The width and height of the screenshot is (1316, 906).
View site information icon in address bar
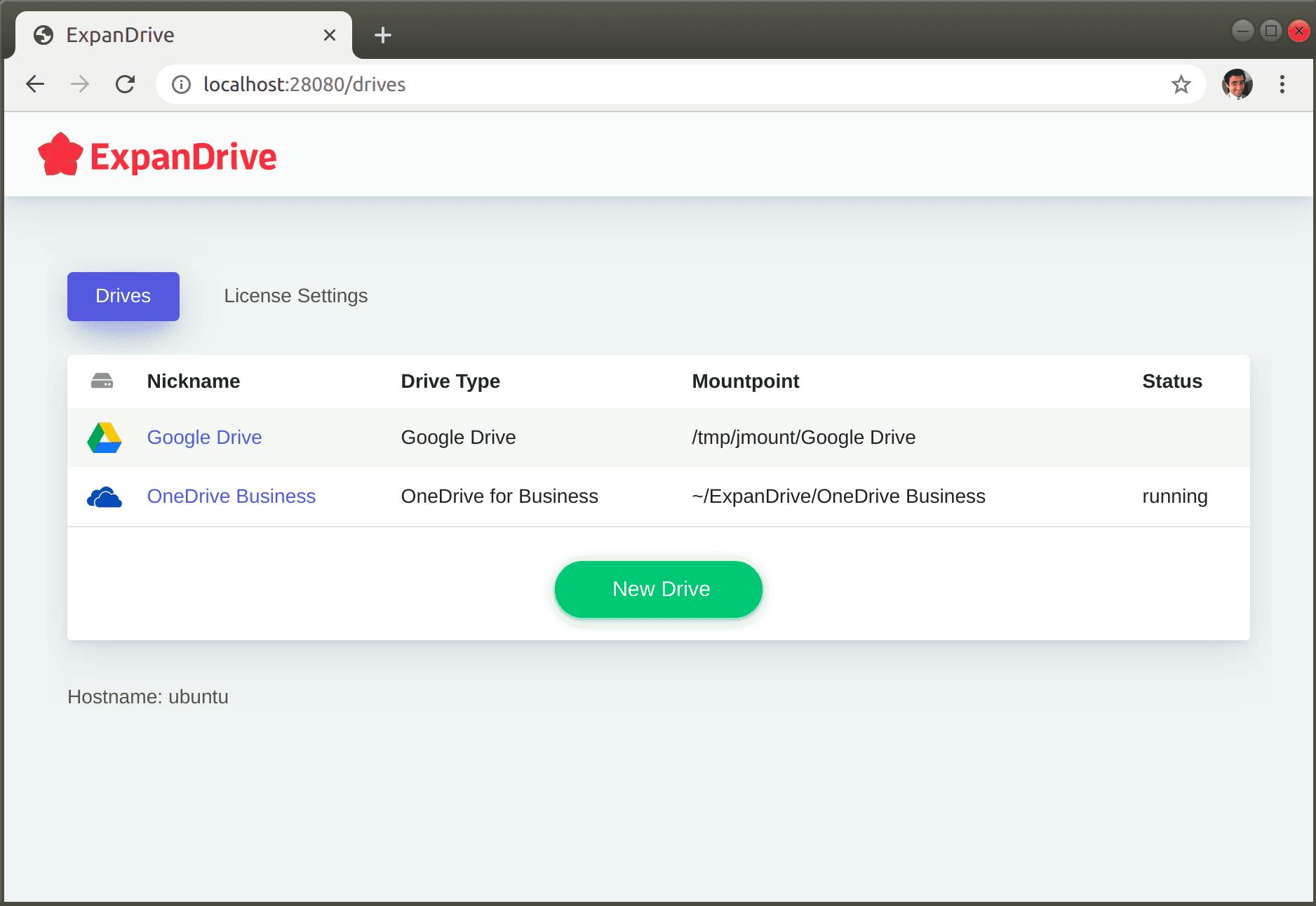click(x=182, y=85)
